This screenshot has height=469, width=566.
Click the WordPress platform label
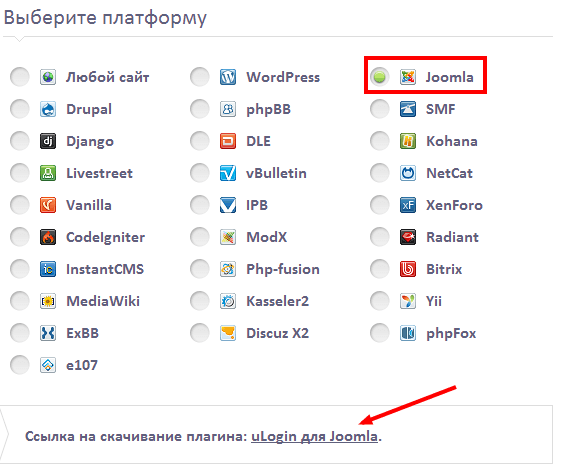(283, 77)
